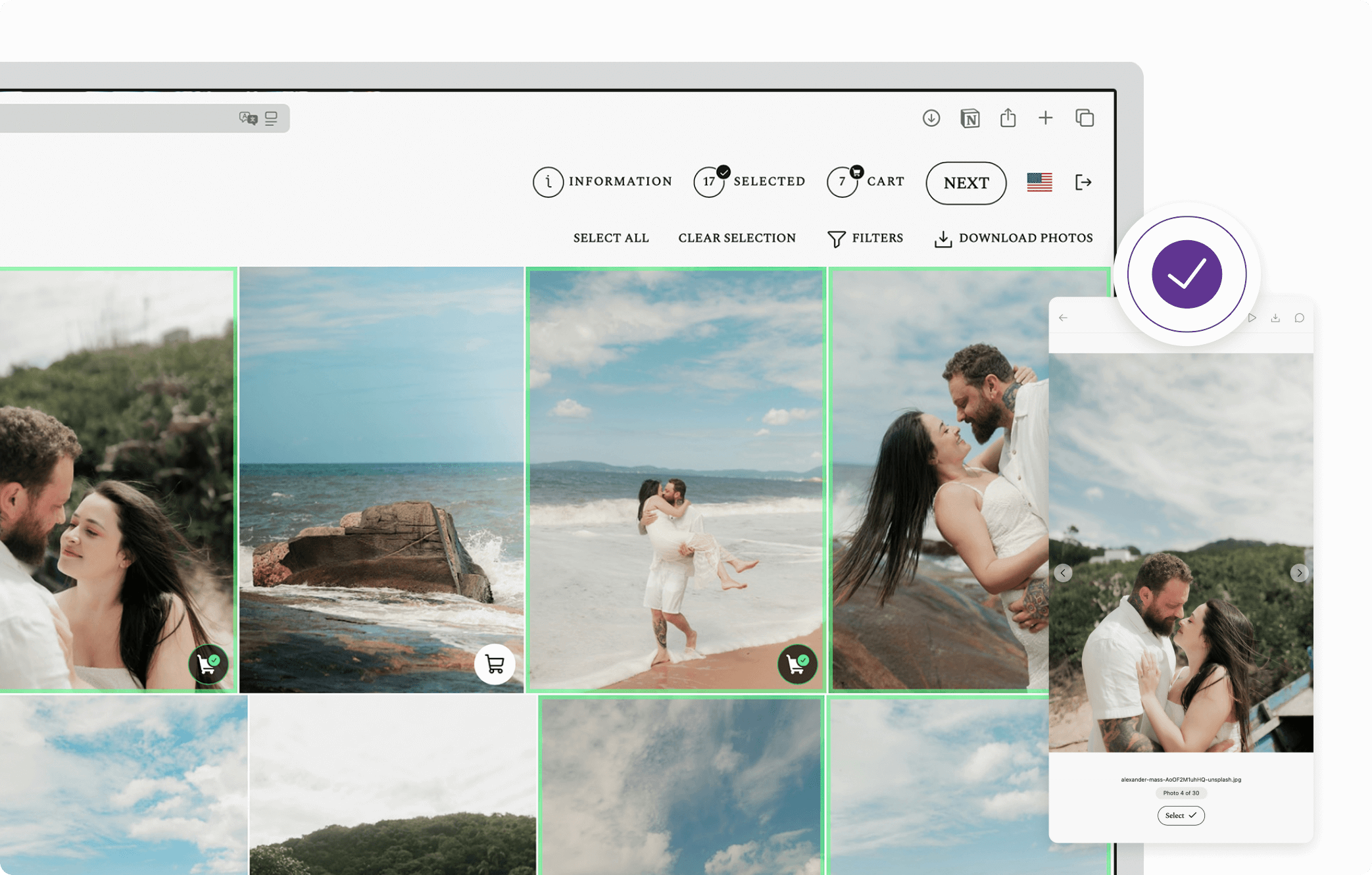
Task: Click the translate icon in the address bar
Action: click(x=248, y=118)
